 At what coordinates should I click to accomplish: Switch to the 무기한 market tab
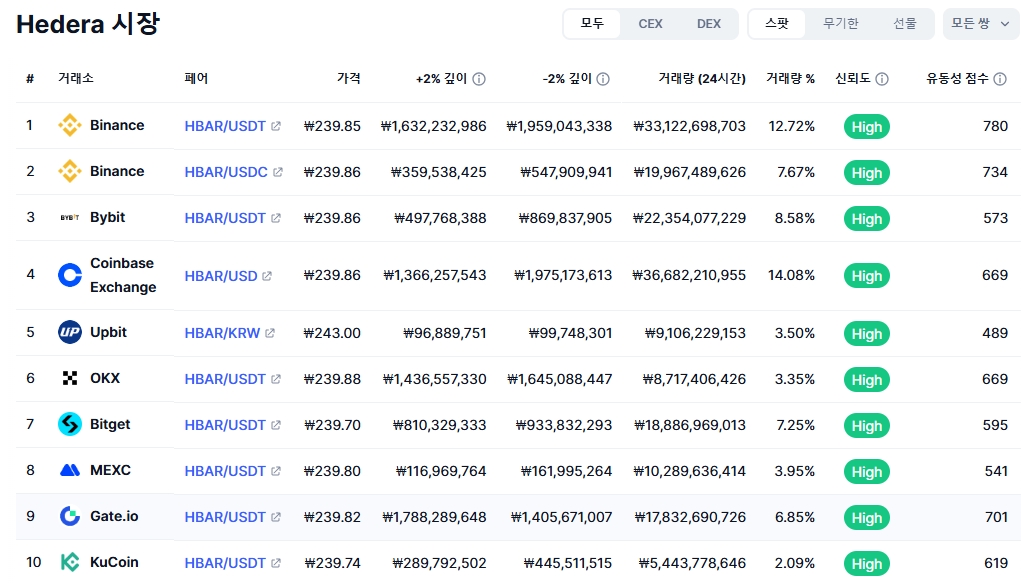click(841, 23)
